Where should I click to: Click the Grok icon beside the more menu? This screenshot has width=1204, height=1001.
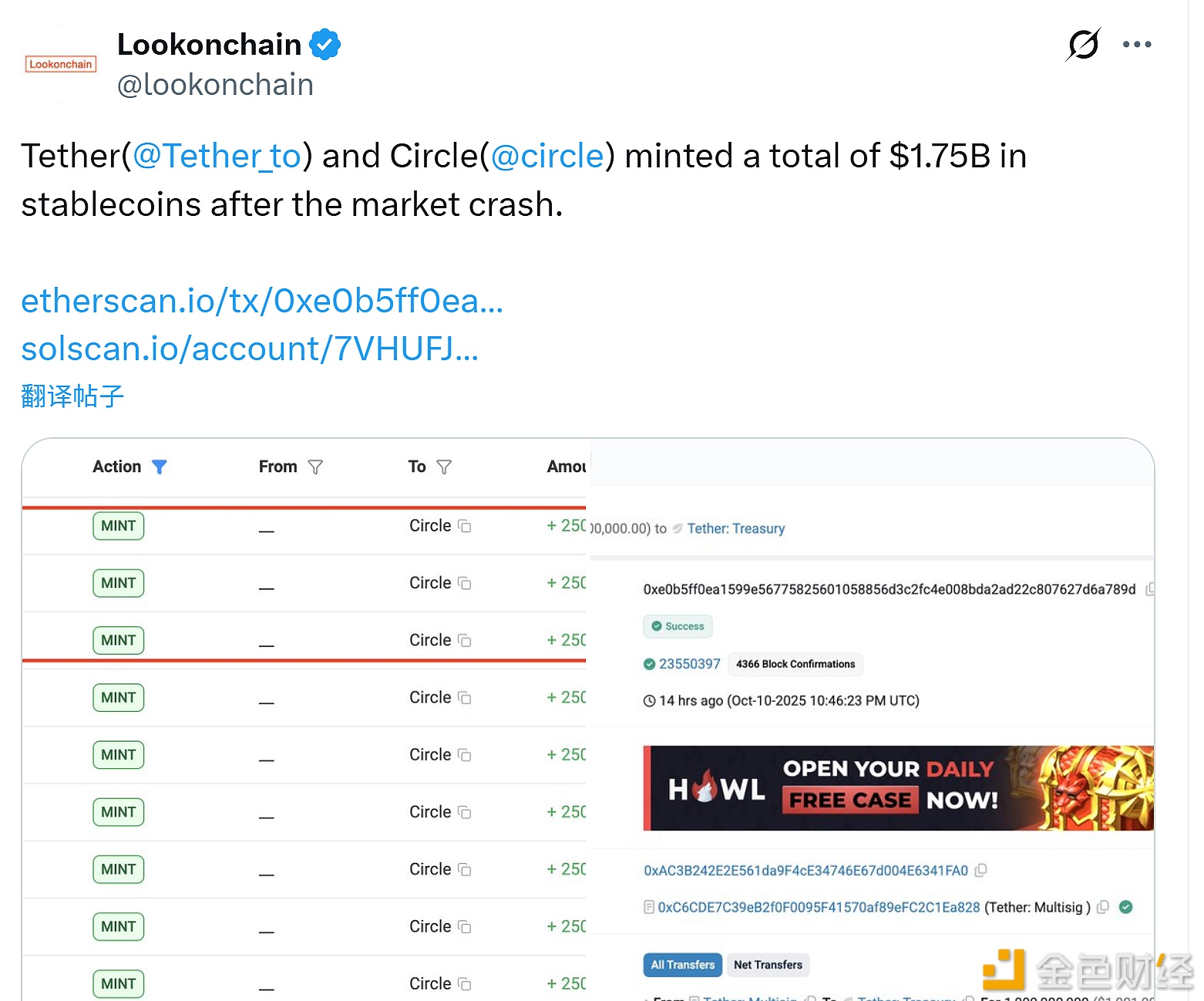pos(1083,45)
